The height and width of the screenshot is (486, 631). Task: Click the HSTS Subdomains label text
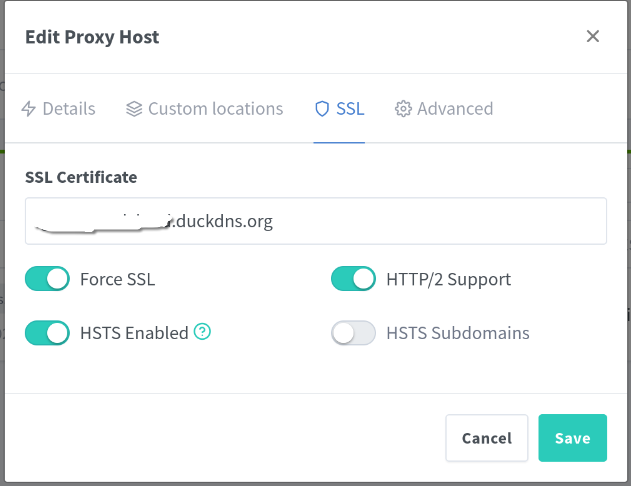click(458, 333)
